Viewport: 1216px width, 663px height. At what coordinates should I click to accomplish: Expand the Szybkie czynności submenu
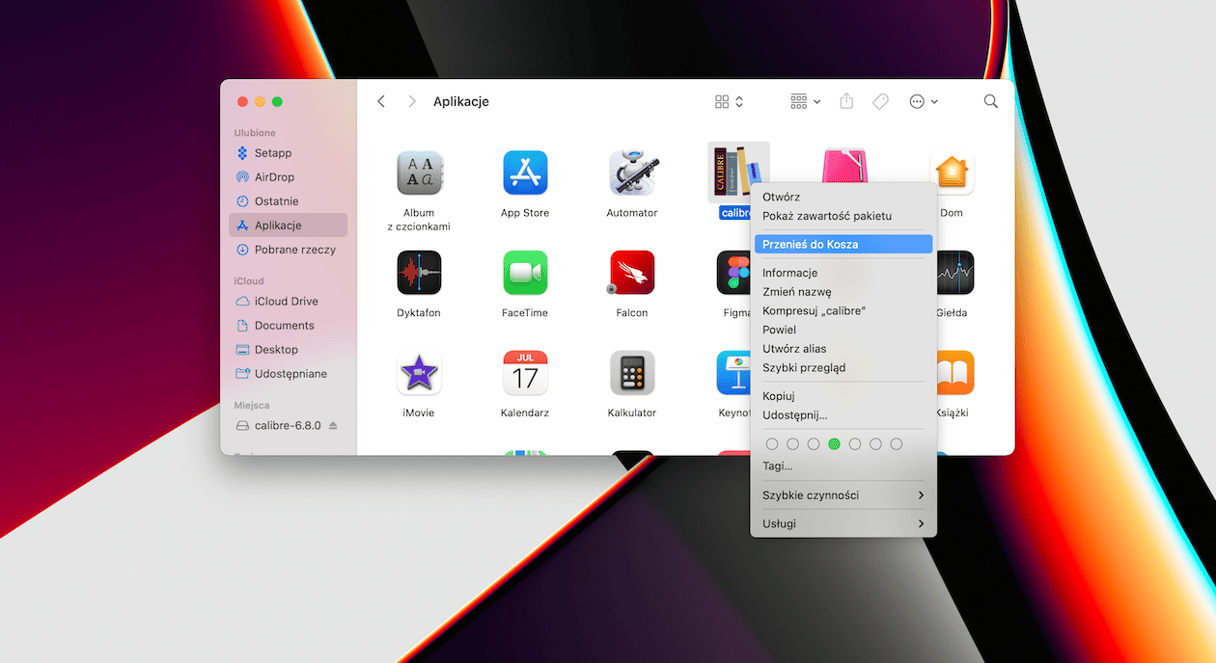844,495
